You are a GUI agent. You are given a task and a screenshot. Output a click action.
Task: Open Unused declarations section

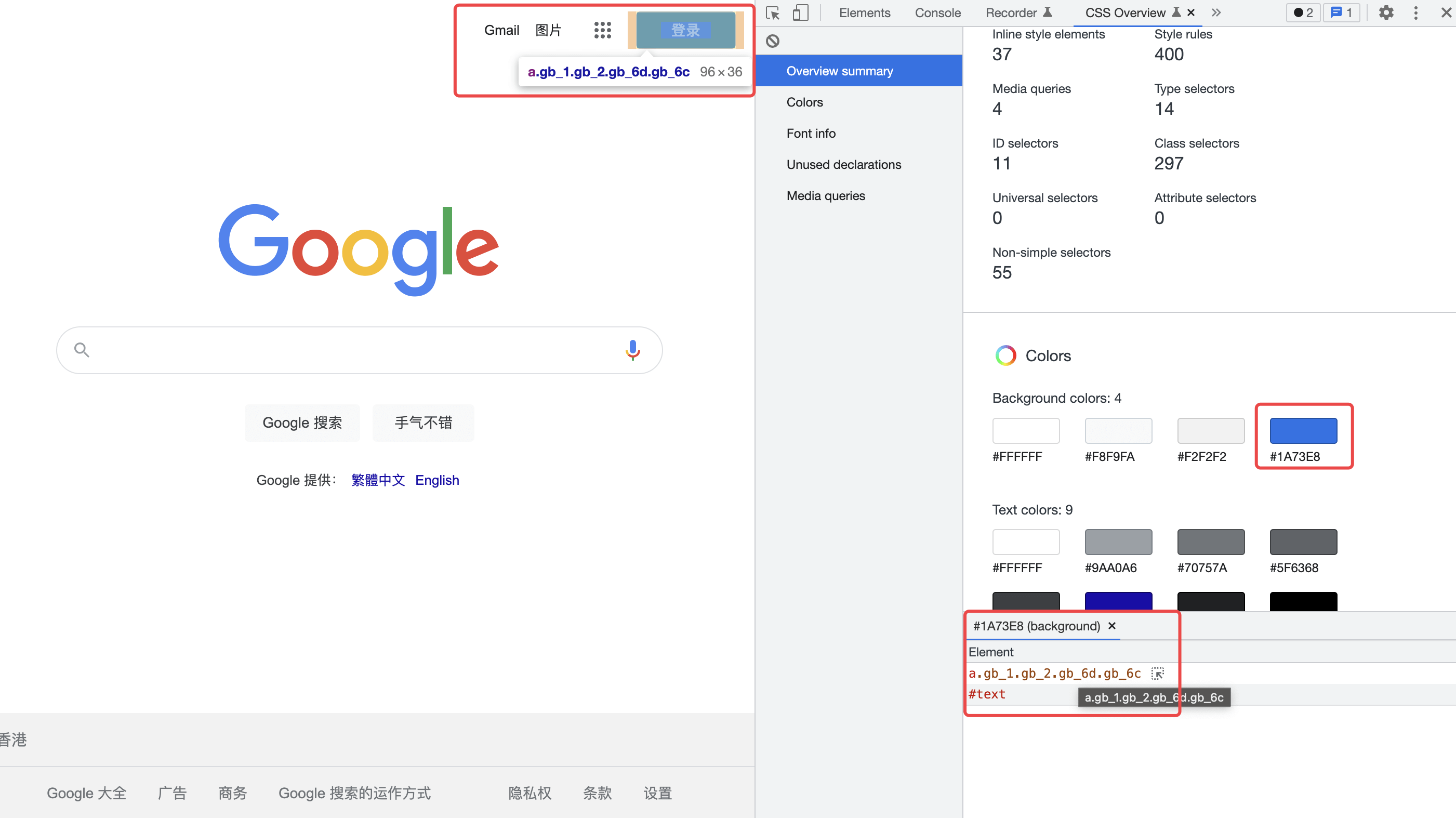click(843, 165)
